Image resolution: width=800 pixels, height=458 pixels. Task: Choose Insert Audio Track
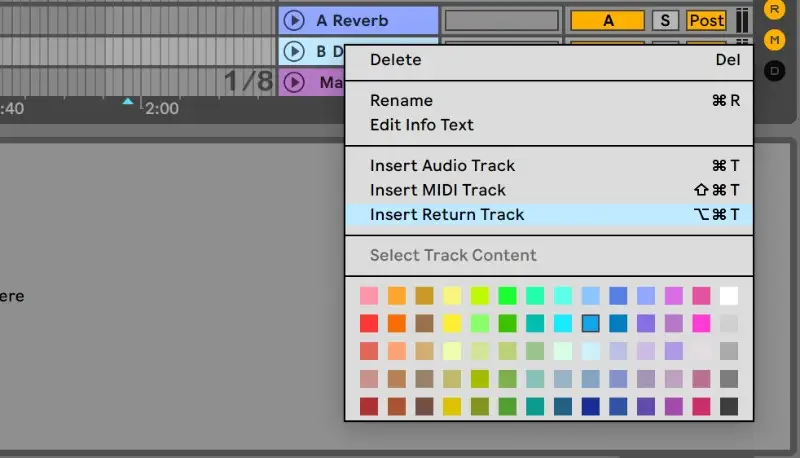tap(442, 165)
